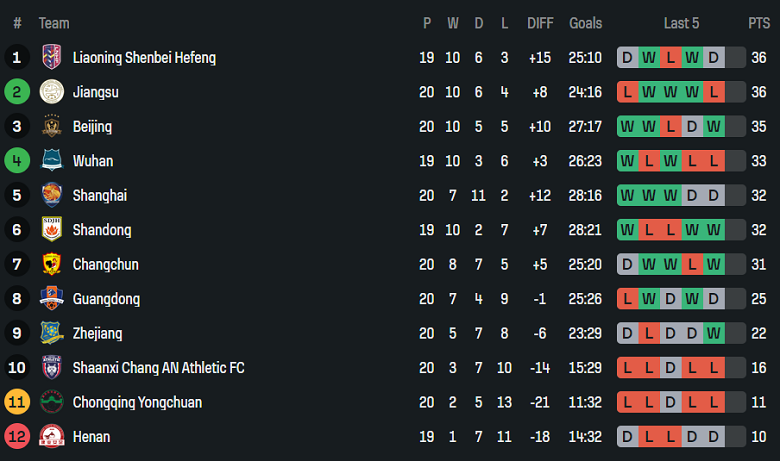The width and height of the screenshot is (780, 461).
Task: Click Jiangsu's green rank 2 badge
Action: (17, 92)
